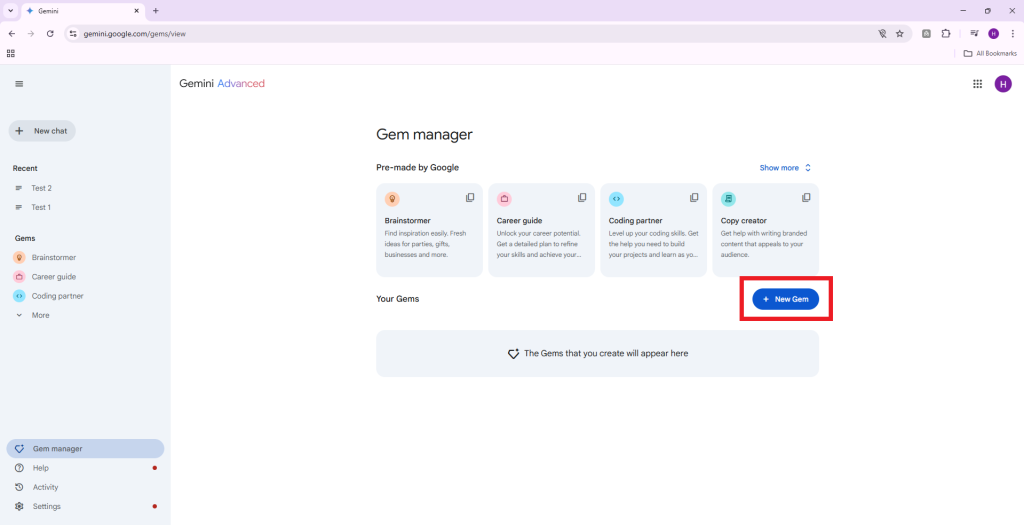Image resolution: width=1024 pixels, height=525 pixels.
Task: Click the pinned extension icon beside Extensions
Action: click(926, 33)
